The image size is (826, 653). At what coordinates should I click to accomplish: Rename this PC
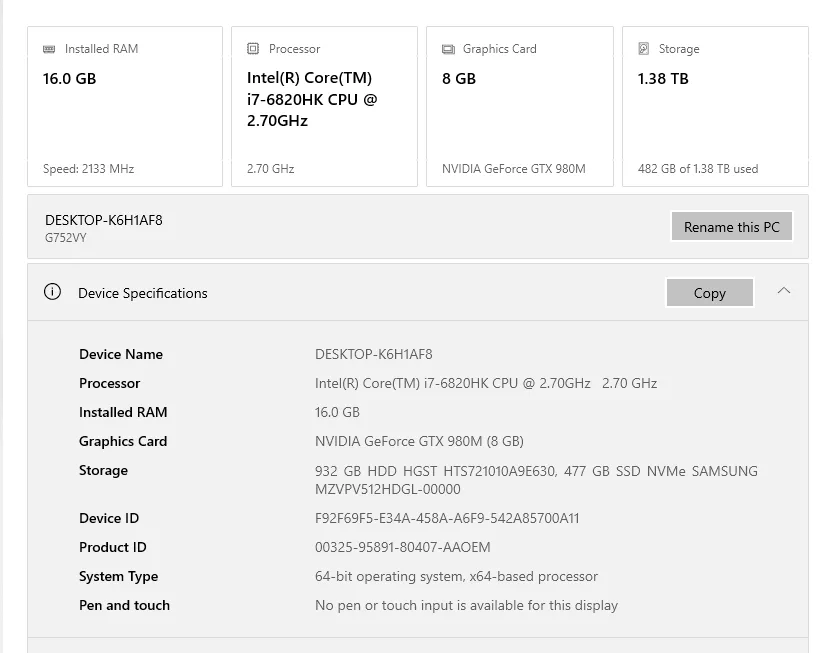(732, 227)
